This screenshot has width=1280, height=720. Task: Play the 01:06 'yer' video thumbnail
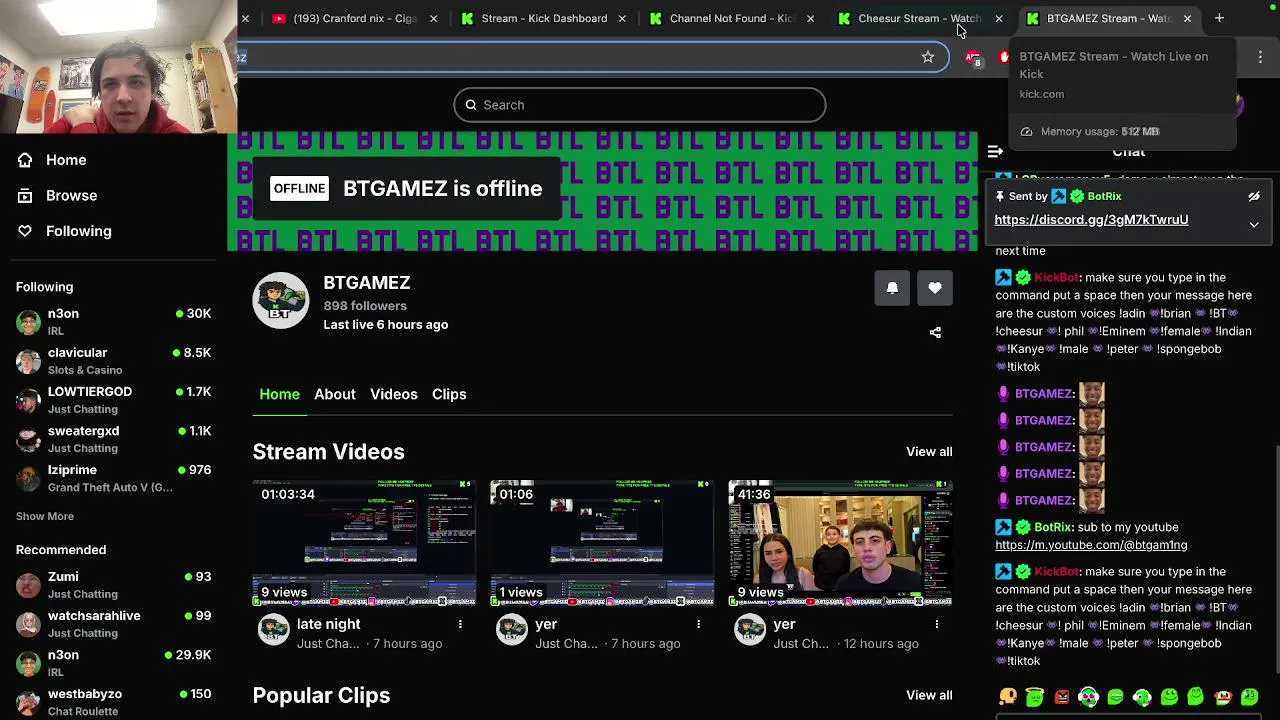pyautogui.click(x=602, y=543)
